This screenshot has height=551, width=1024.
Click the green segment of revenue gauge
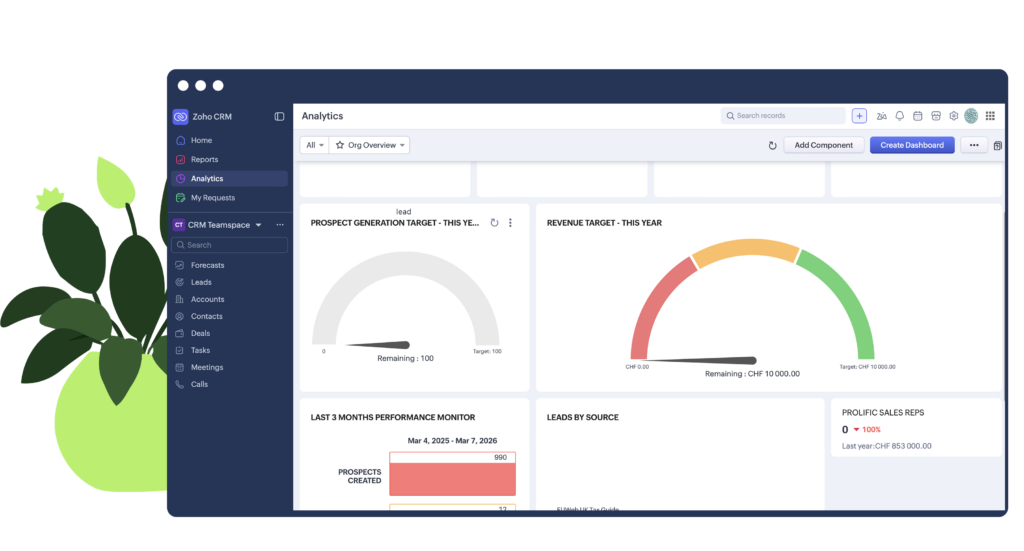850,302
